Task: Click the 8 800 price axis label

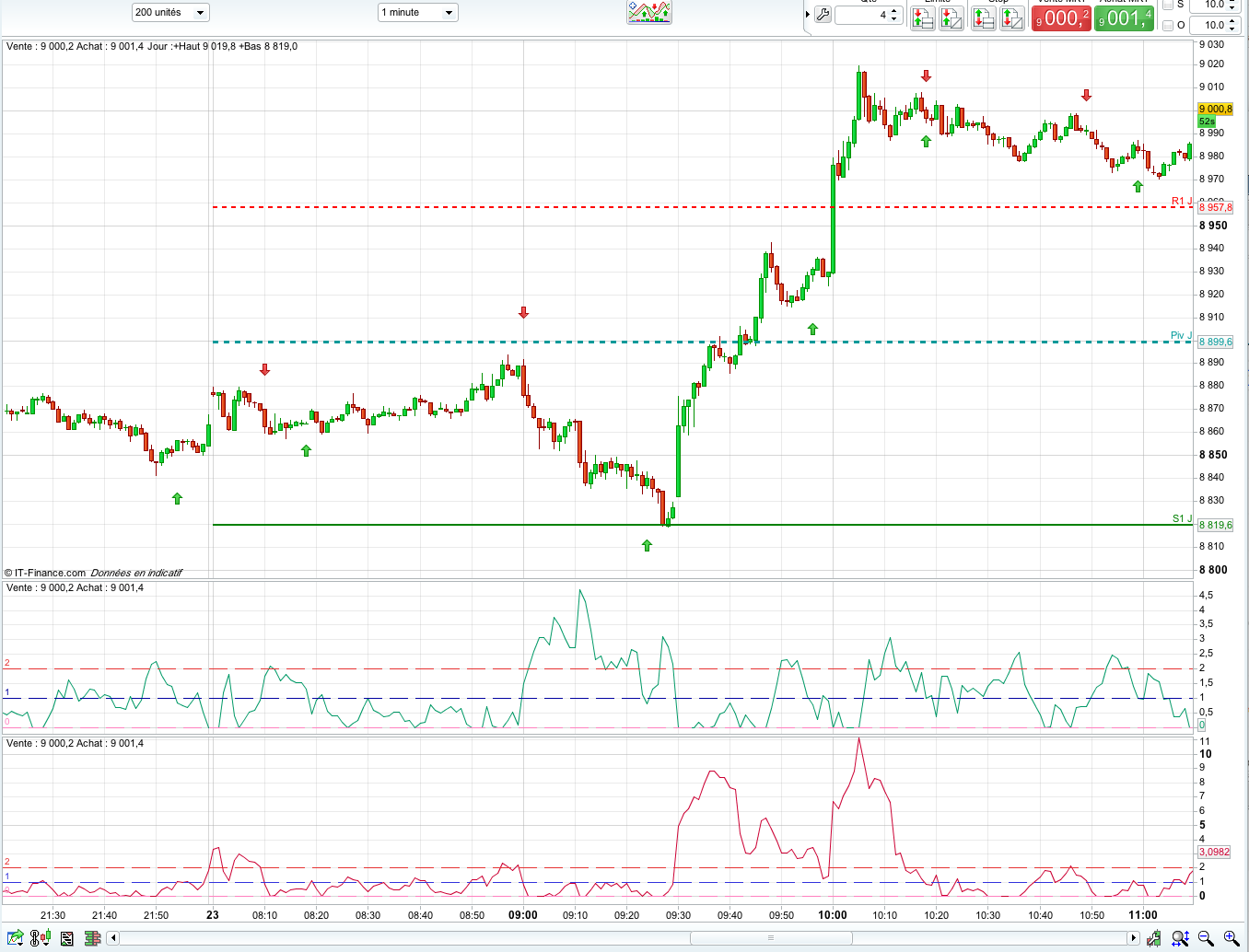Action: pos(1213,570)
